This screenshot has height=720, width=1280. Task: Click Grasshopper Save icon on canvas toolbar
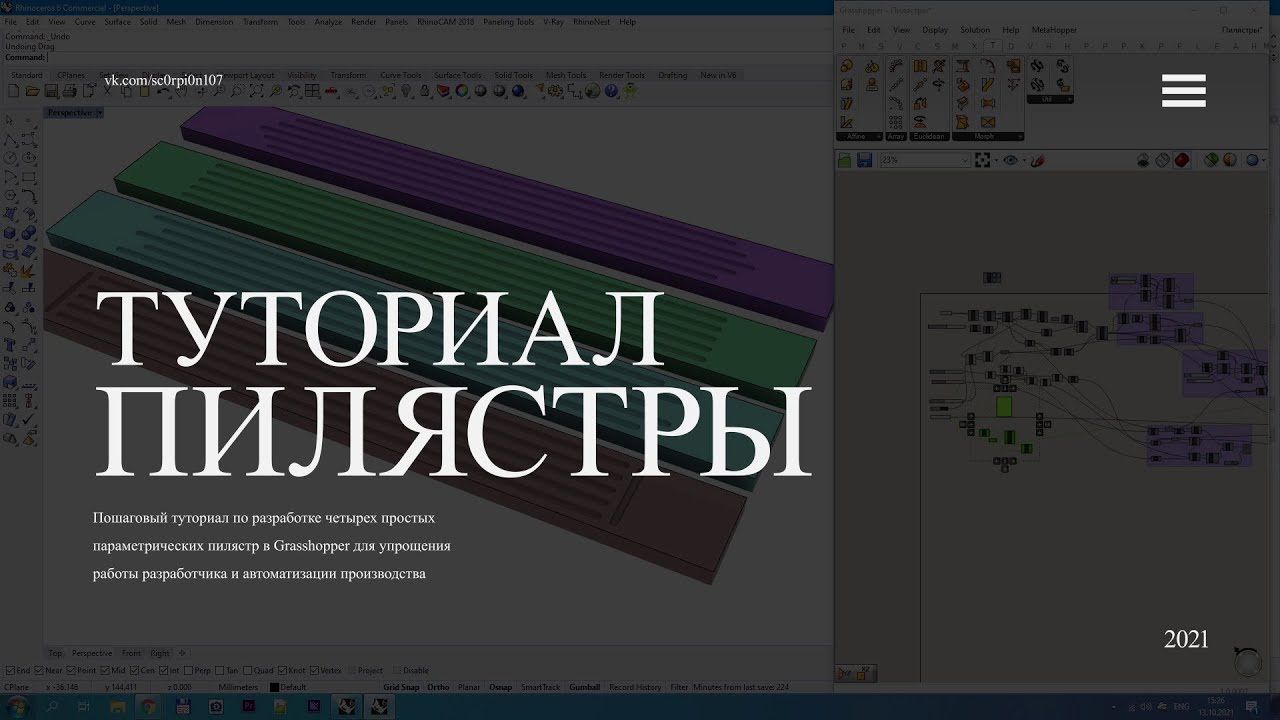click(x=864, y=160)
